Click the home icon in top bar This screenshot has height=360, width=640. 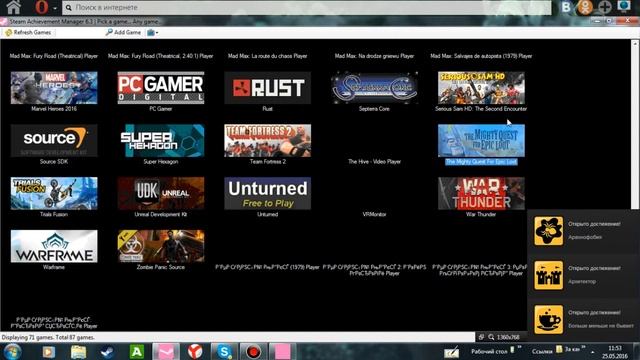point(13,7)
